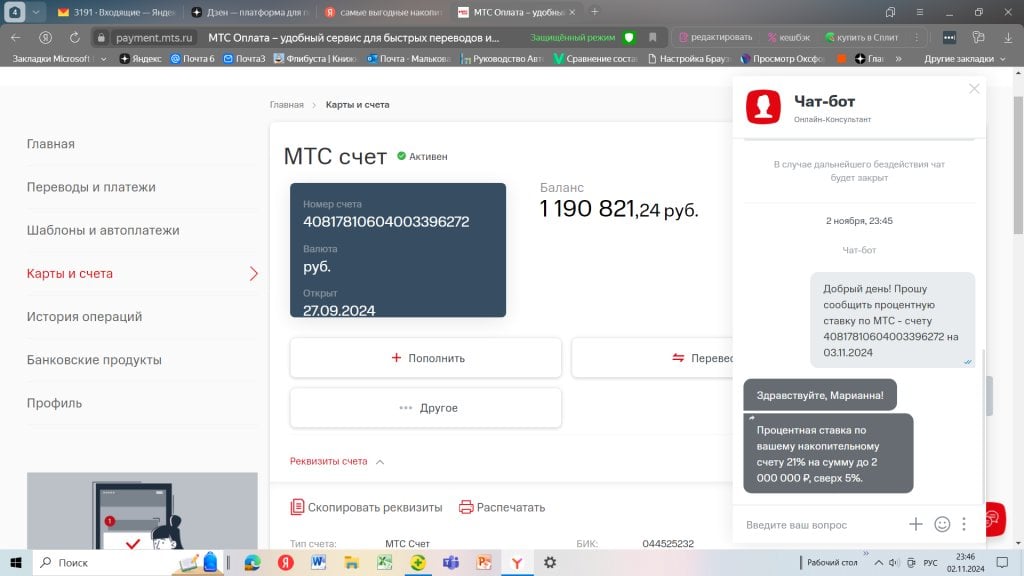This screenshot has height=576, width=1024.
Task: Open Профиль sidebar item
Action: tap(54, 403)
